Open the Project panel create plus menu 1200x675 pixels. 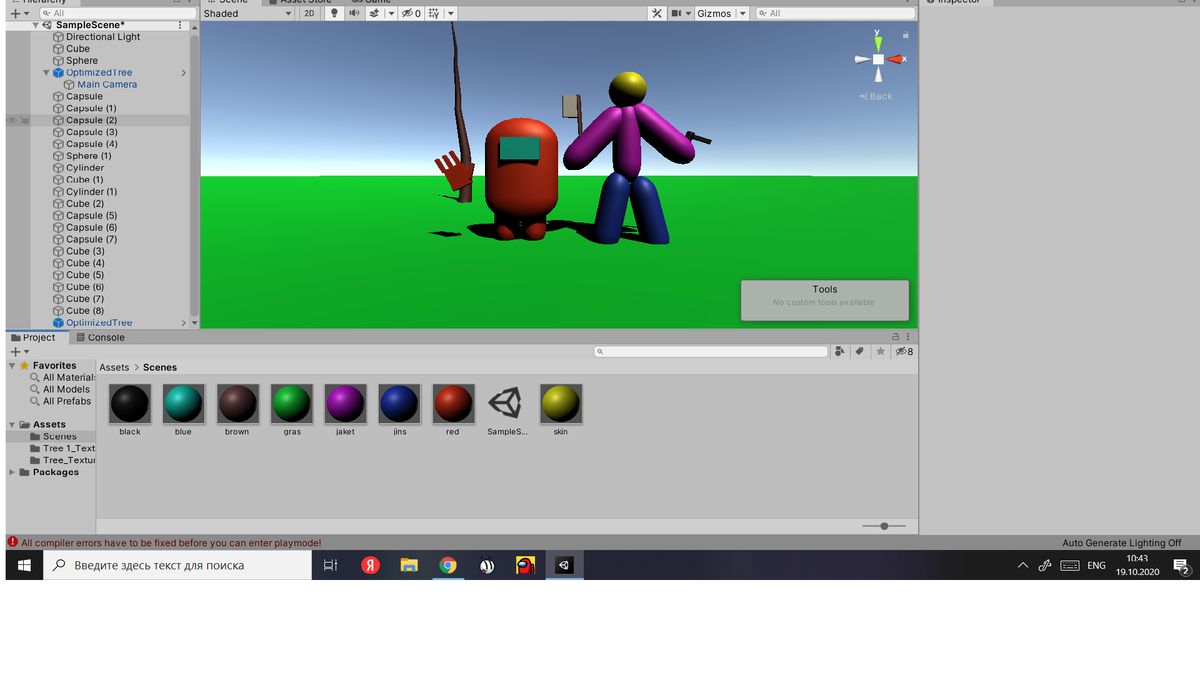(x=18, y=352)
